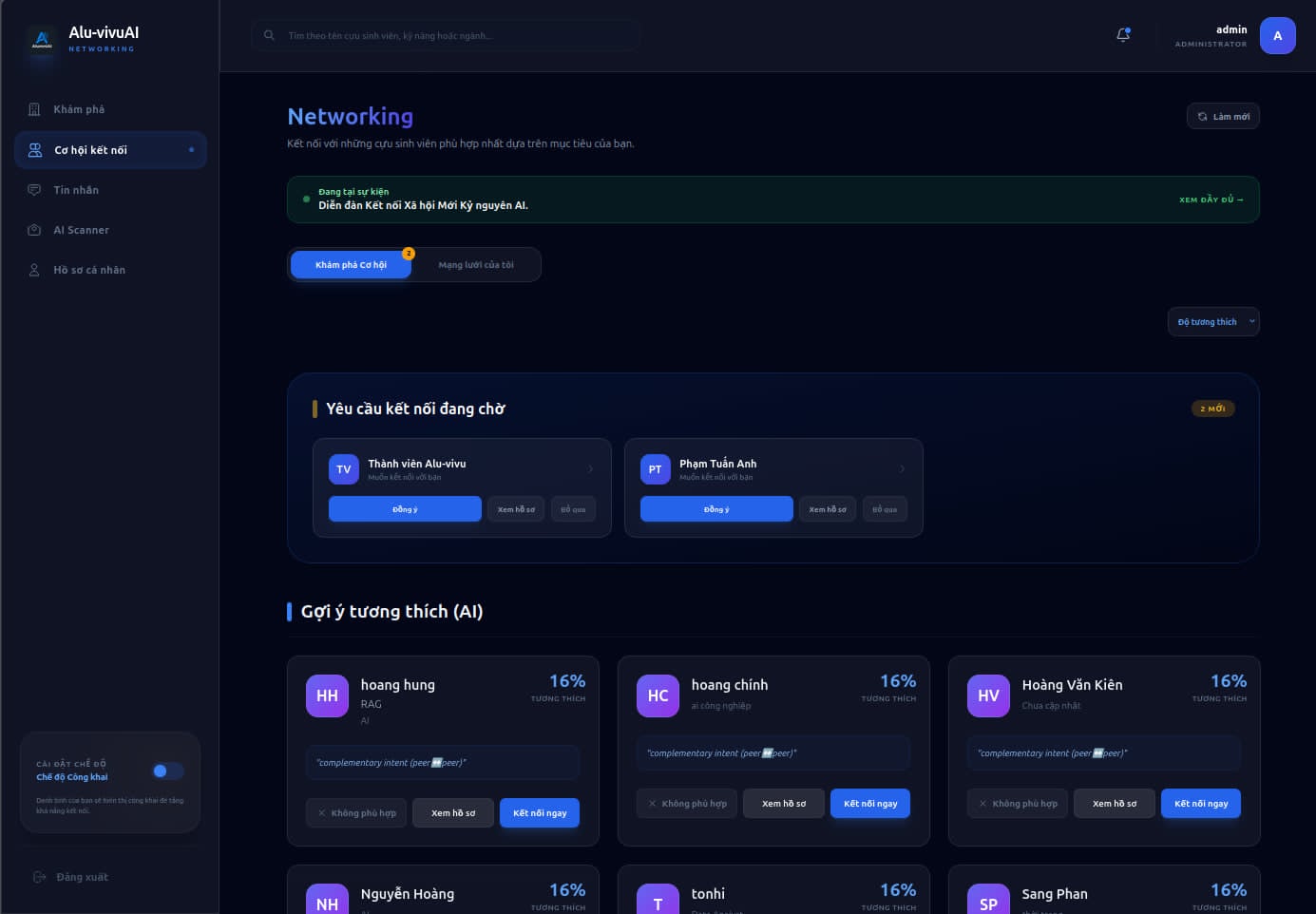Click Kết nối ngay for Hoàng Văn Kiên
The width and height of the screenshot is (1316, 914).
pos(1201,804)
